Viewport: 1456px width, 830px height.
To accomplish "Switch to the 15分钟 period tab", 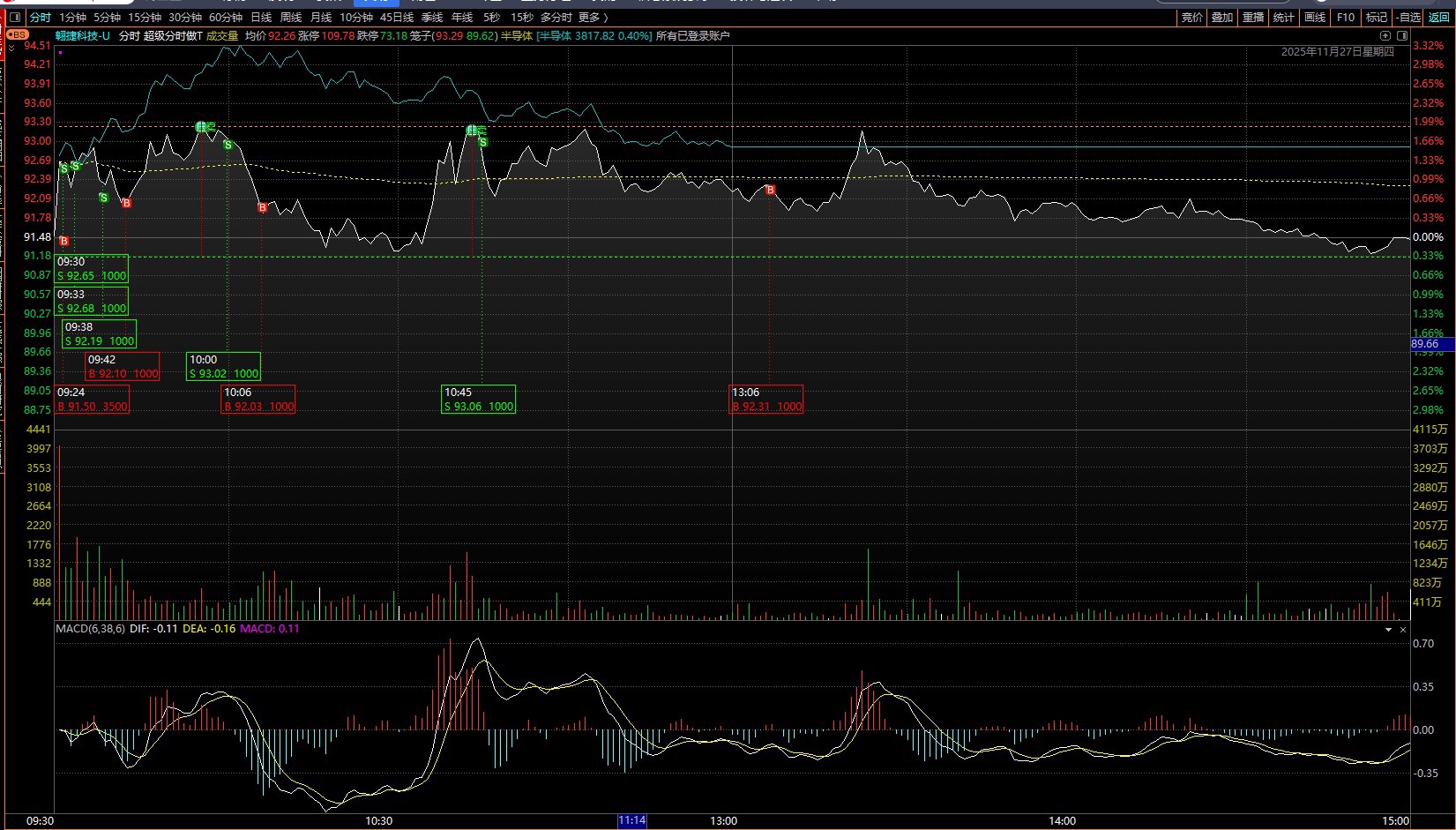I will [x=145, y=18].
